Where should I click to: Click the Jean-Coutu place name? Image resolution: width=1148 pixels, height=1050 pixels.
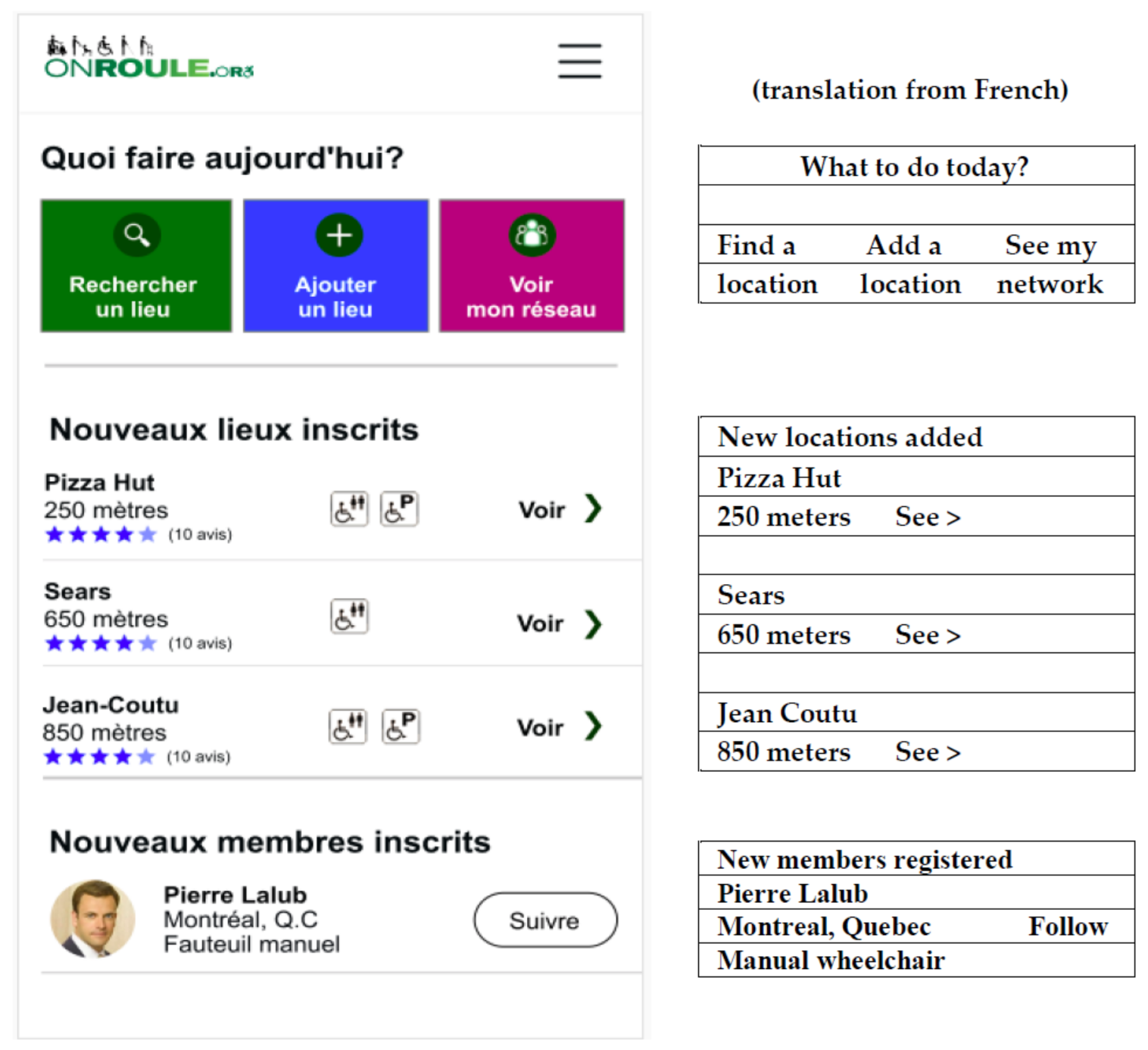click(x=111, y=705)
